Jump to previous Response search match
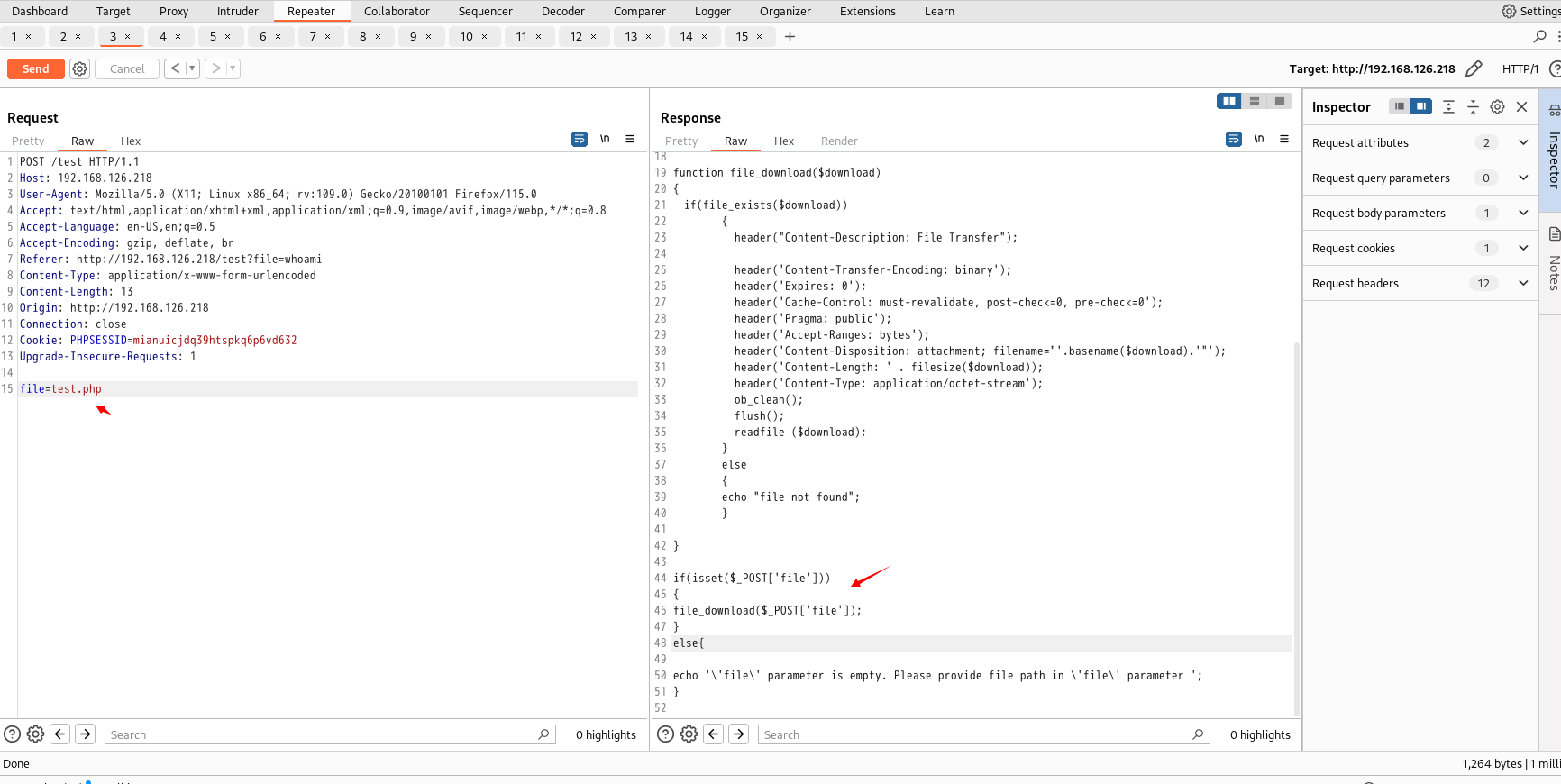 tap(714, 734)
